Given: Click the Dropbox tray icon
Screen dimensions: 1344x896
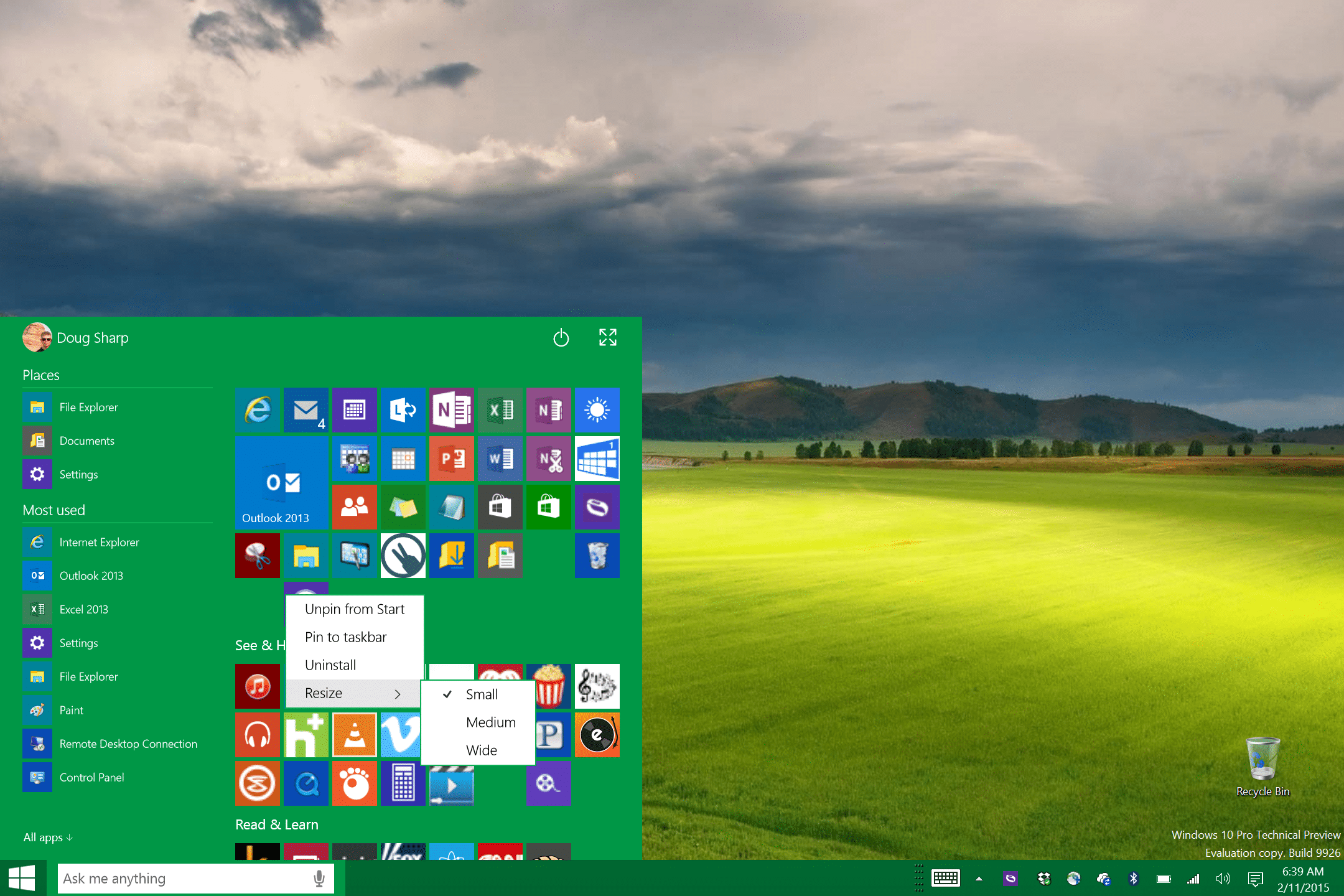Looking at the screenshot, I should click(x=1044, y=879).
